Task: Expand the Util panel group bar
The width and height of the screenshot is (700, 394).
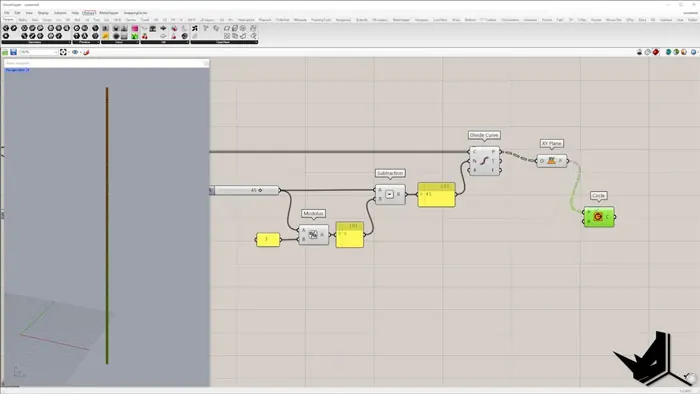Action: click(165, 42)
